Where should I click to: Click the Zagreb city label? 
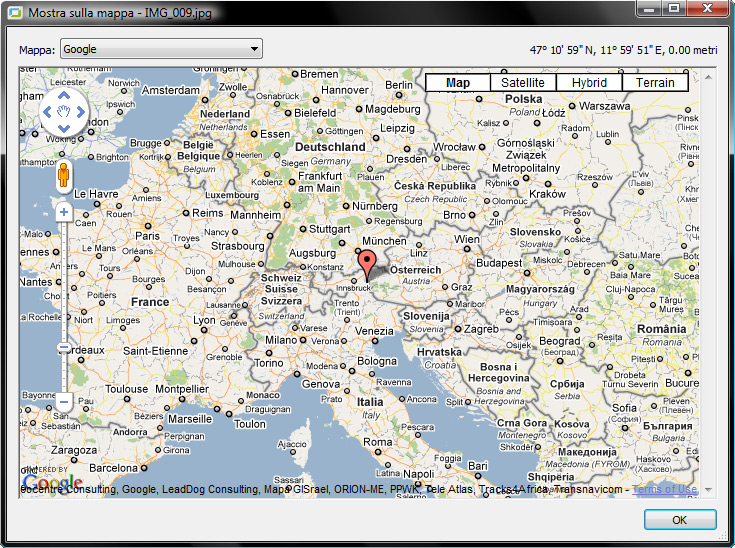(x=481, y=329)
